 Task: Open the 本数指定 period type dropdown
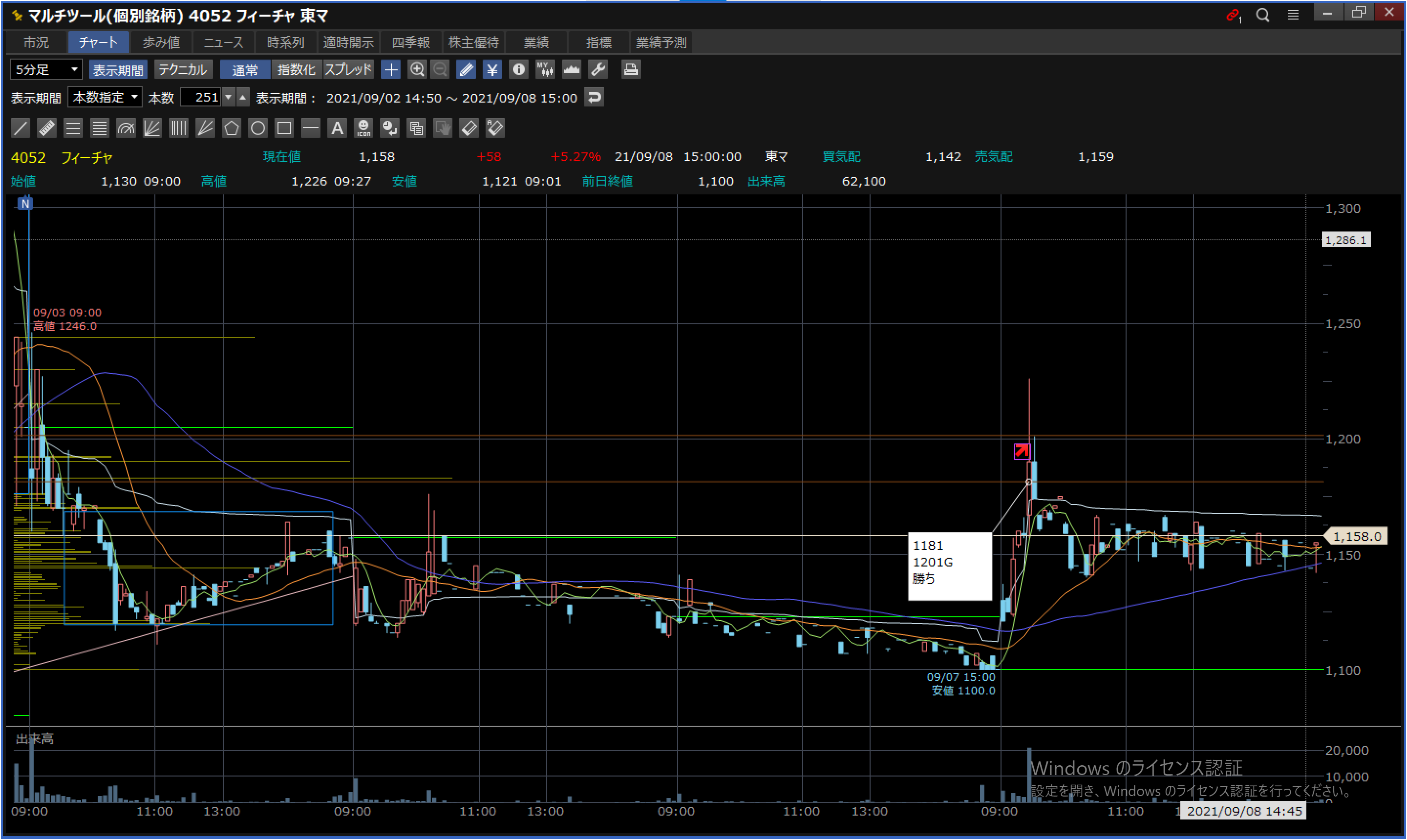pyautogui.click(x=106, y=97)
